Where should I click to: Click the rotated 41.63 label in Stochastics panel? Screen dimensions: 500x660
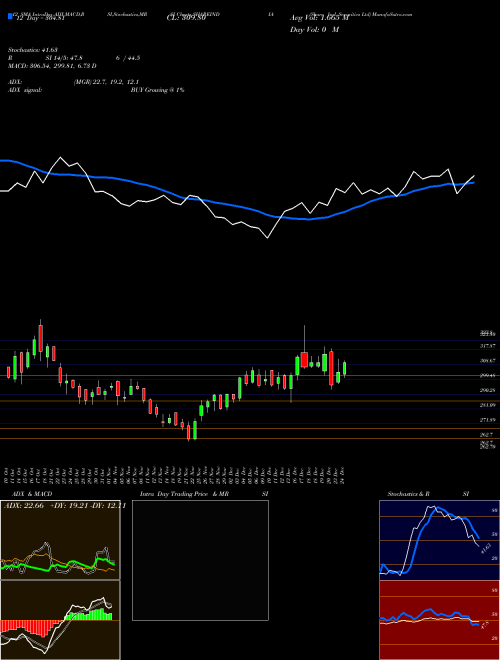point(486,549)
